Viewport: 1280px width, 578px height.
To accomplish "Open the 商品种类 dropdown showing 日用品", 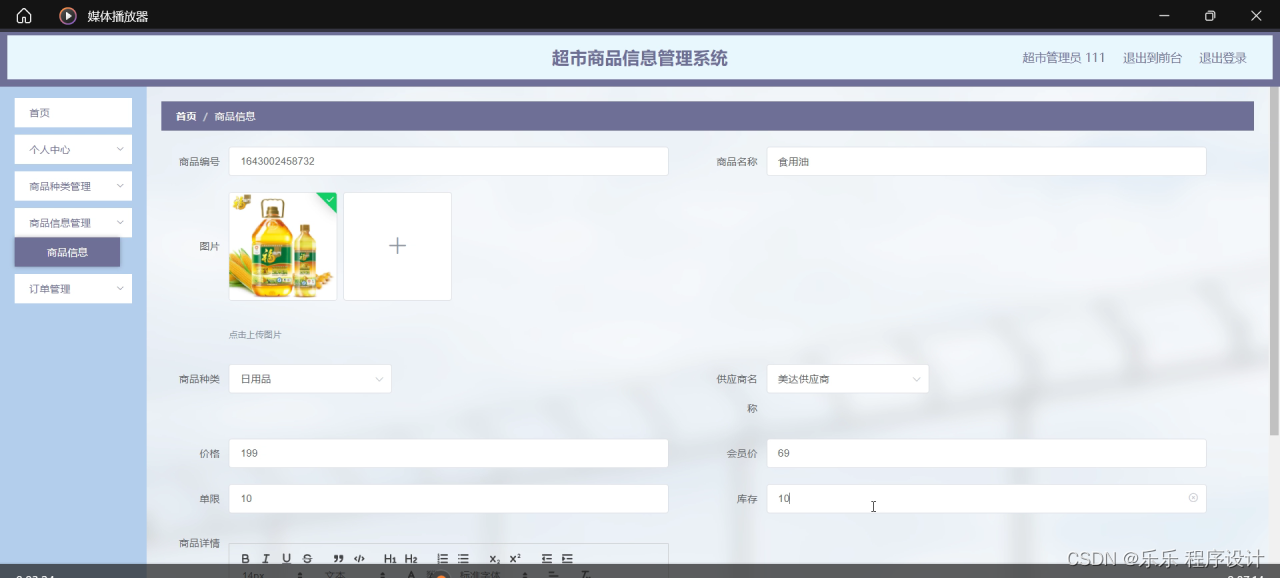I will (310, 378).
